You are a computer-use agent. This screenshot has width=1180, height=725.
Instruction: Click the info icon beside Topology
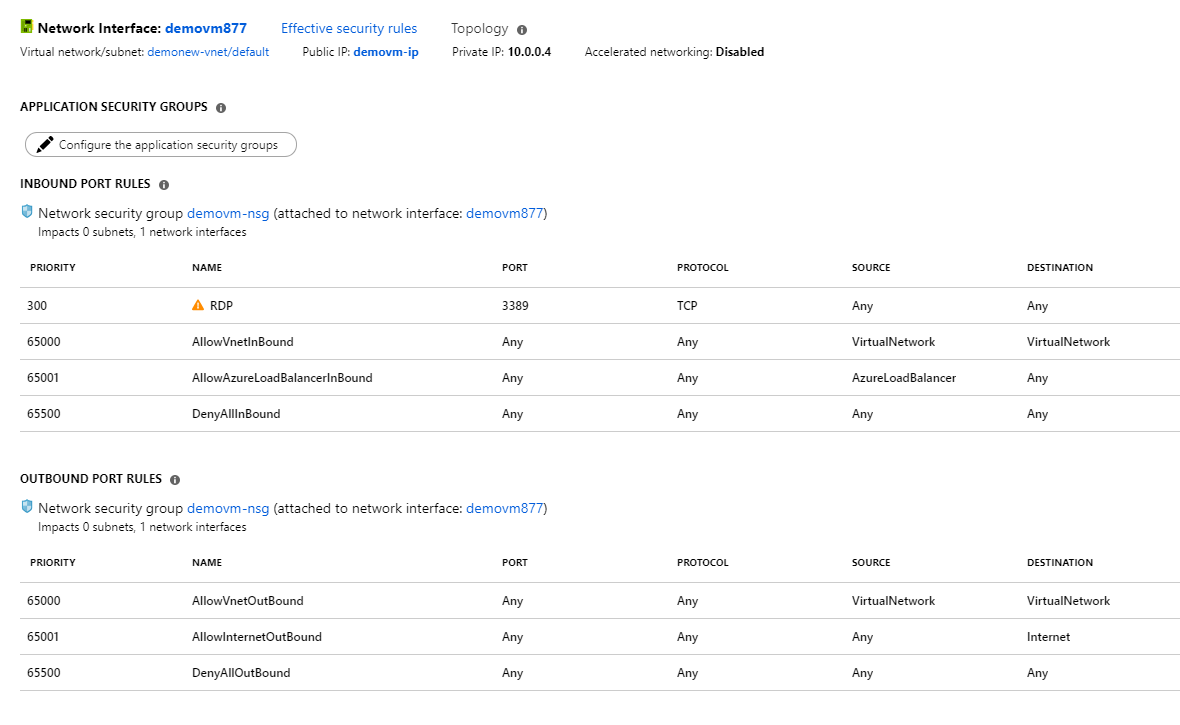click(522, 30)
